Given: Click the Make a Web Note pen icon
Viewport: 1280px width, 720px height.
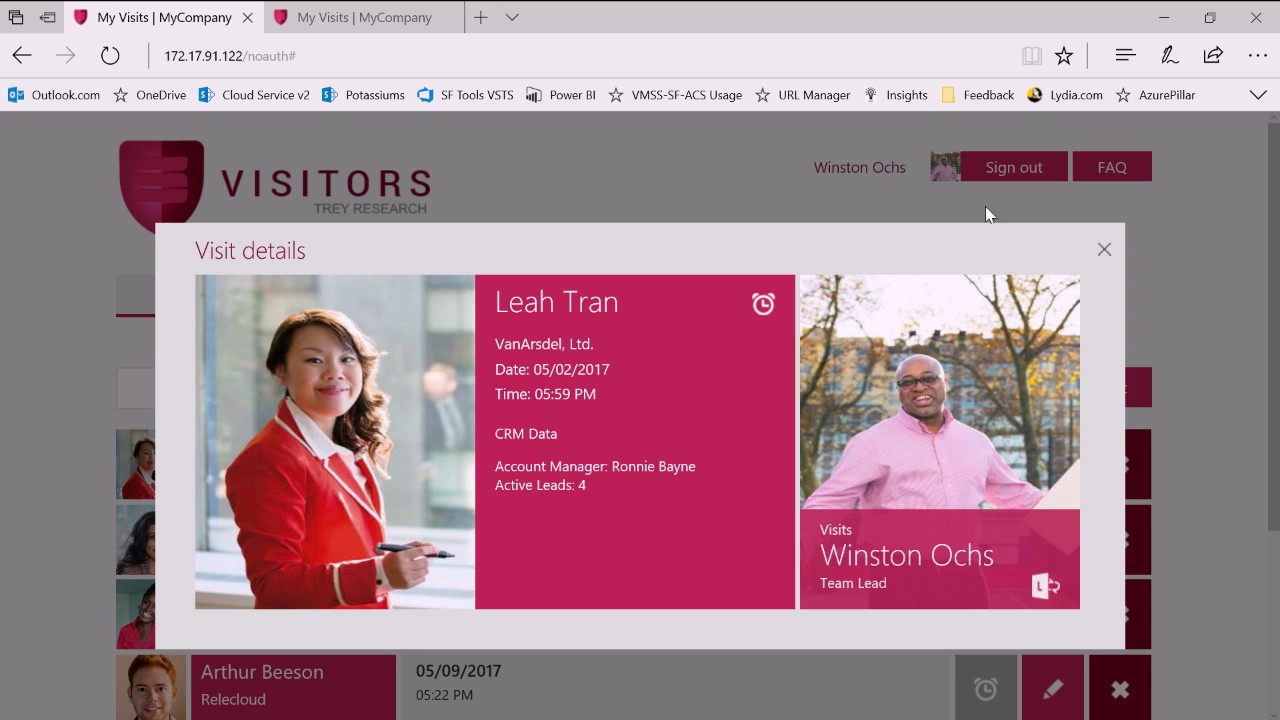Looking at the screenshot, I should tap(1169, 56).
